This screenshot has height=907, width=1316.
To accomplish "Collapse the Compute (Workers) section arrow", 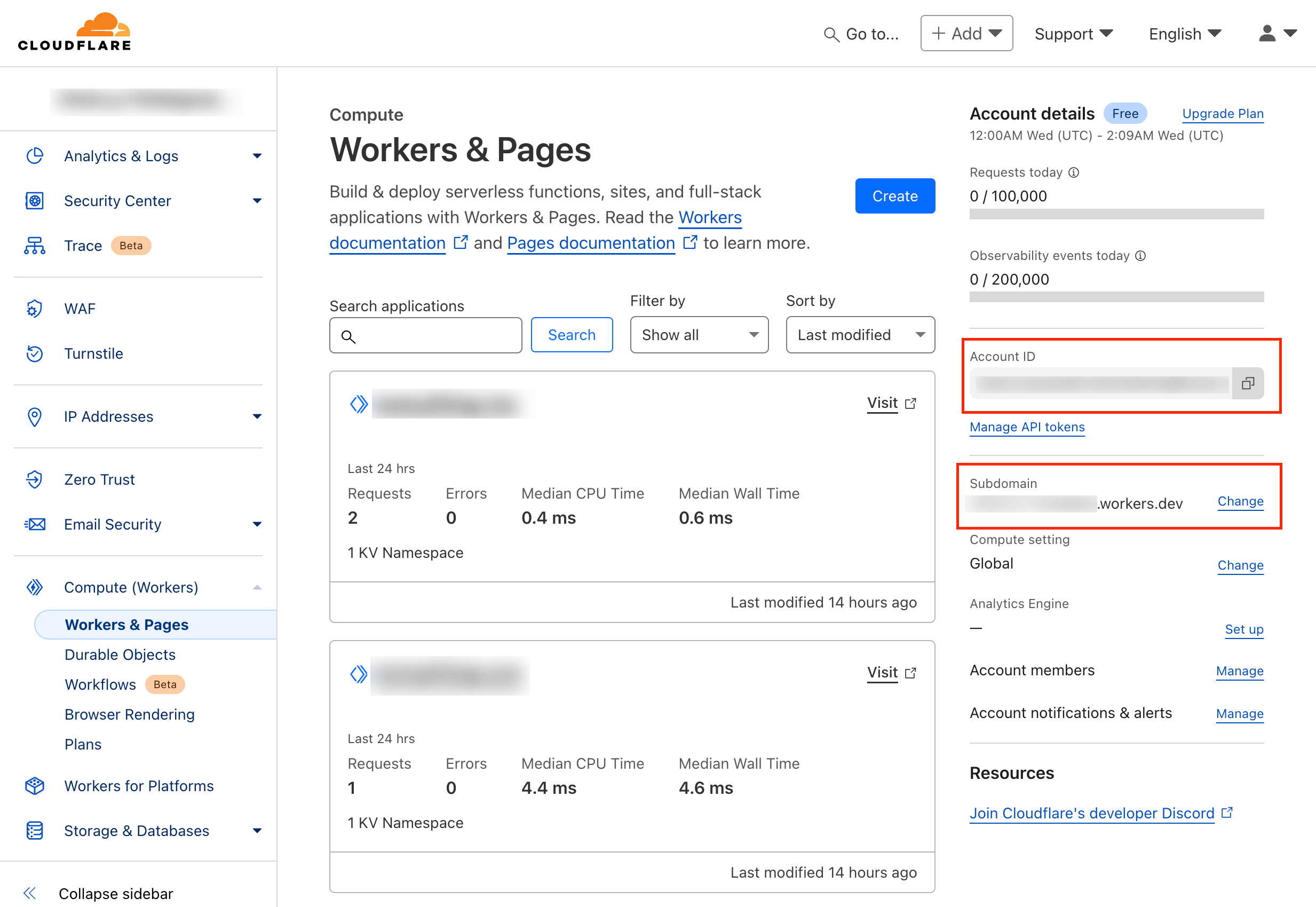I will pos(257,587).
